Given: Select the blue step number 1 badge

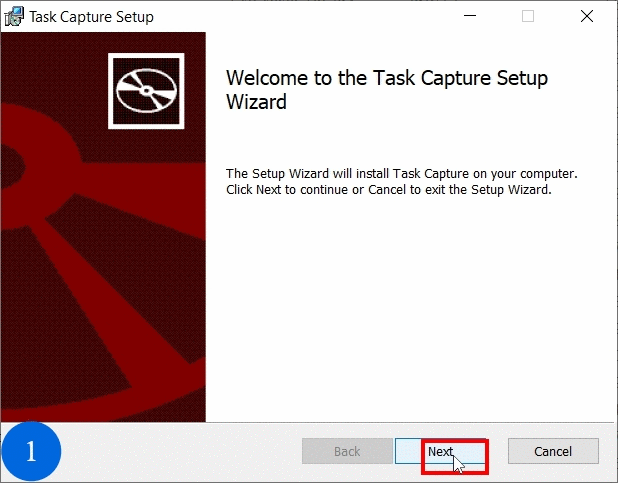Looking at the screenshot, I should 31,452.
